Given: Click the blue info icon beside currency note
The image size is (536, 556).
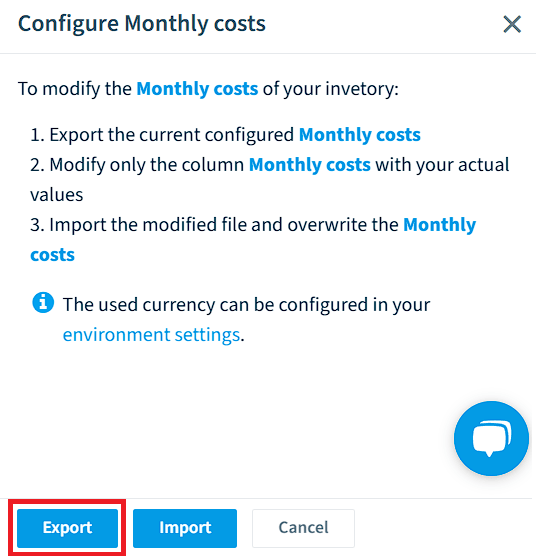Looking at the screenshot, I should 43,303.
